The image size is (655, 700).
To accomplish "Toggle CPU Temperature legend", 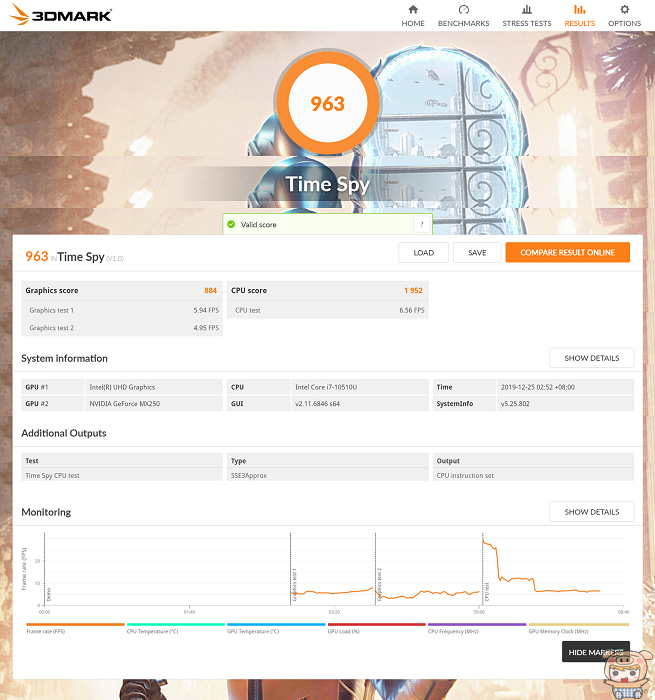I will (175, 629).
